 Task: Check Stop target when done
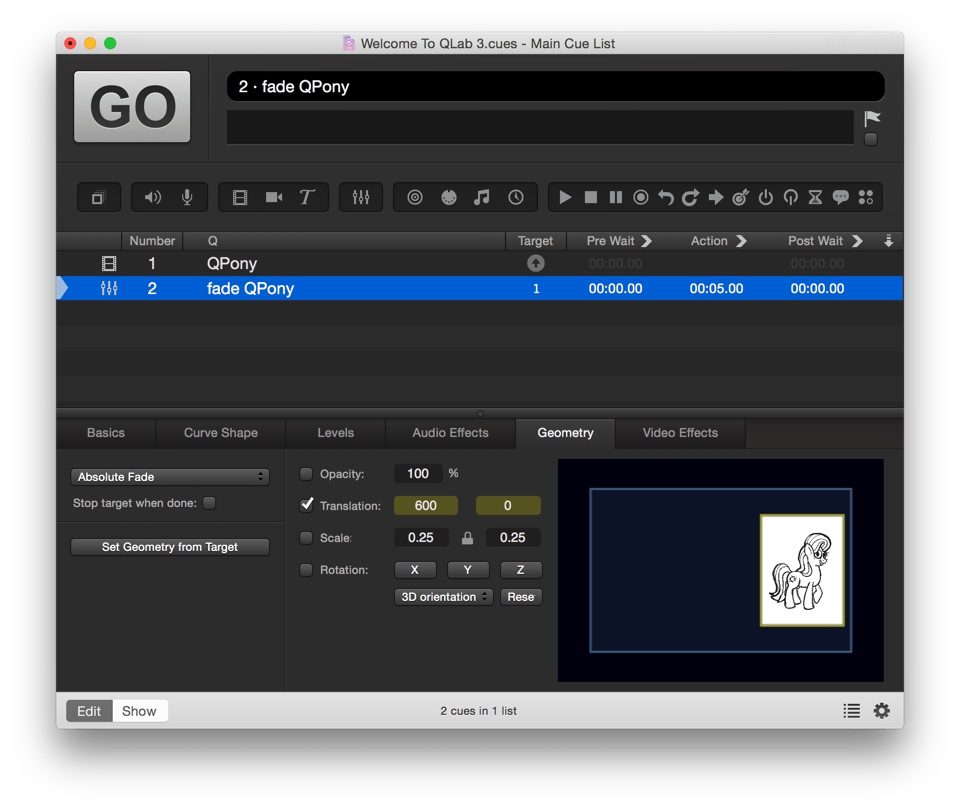209,503
